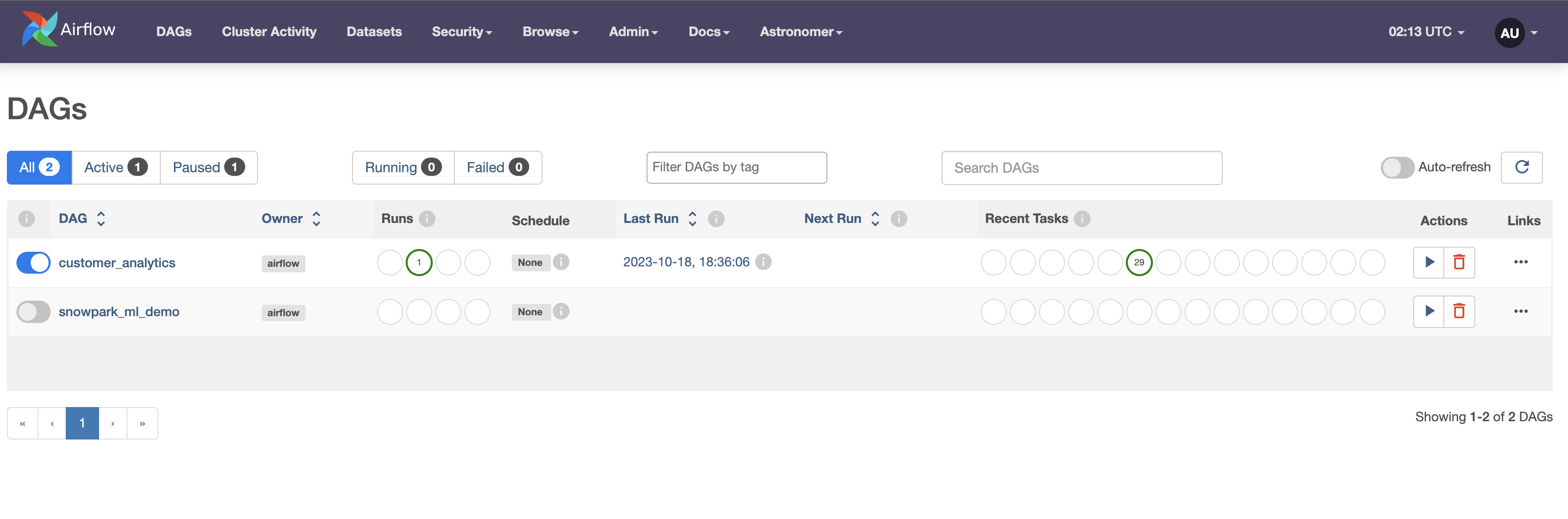Open the three-dots links menu for customer_analytics
1568x519 pixels.
pyautogui.click(x=1520, y=262)
